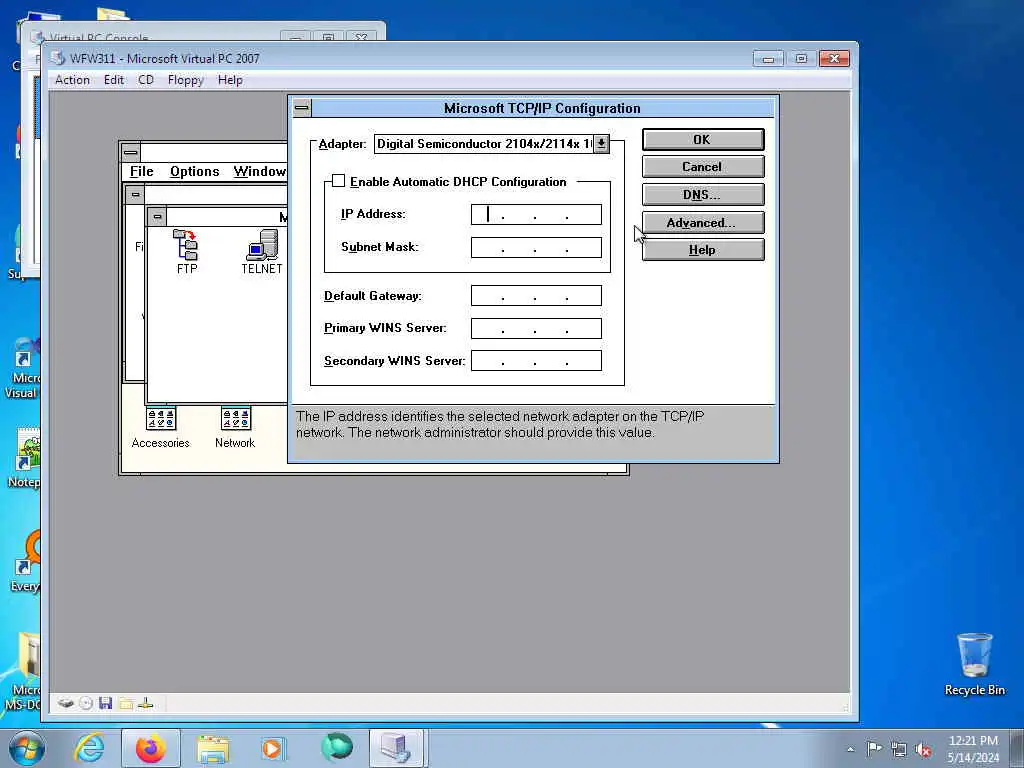Focus the Subnet Mask field
The width and height of the screenshot is (1024, 768).
tap(536, 247)
